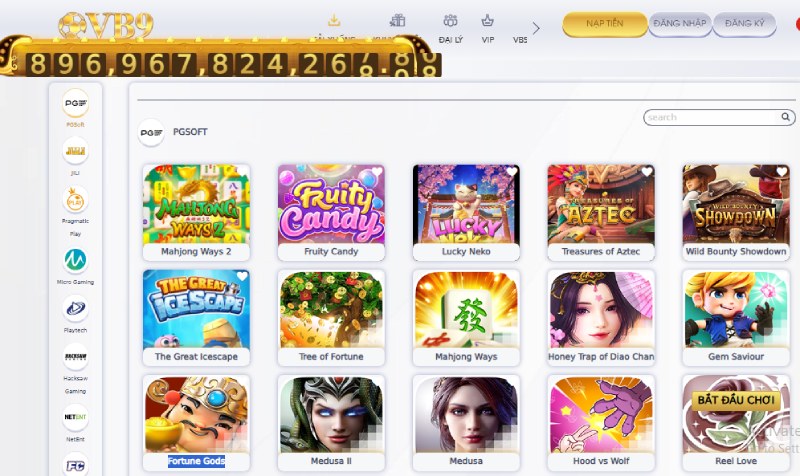Click the Reel Love game label
This screenshot has height=476, width=800.
[736, 461]
